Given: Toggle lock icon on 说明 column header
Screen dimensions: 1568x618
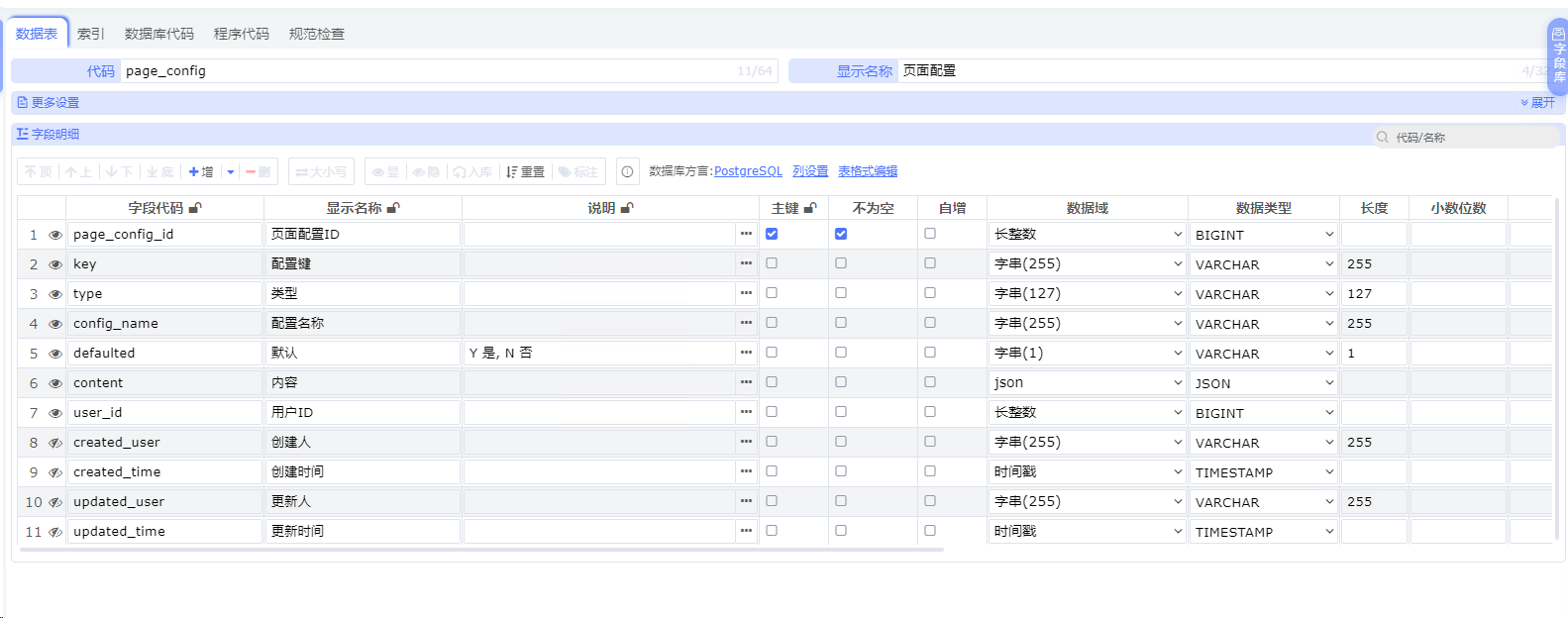Looking at the screenshot, I should pyautogui.click(x=627, y=208).
